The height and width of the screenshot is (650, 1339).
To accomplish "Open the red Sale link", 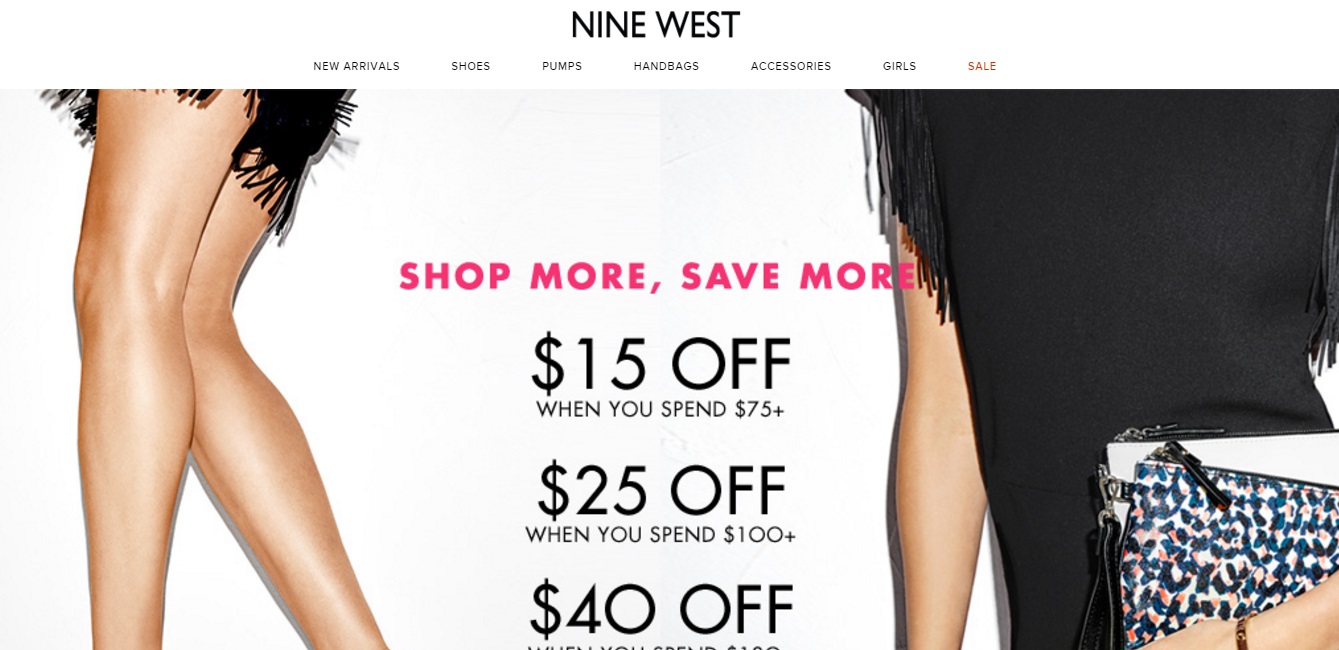I will 982,66.
